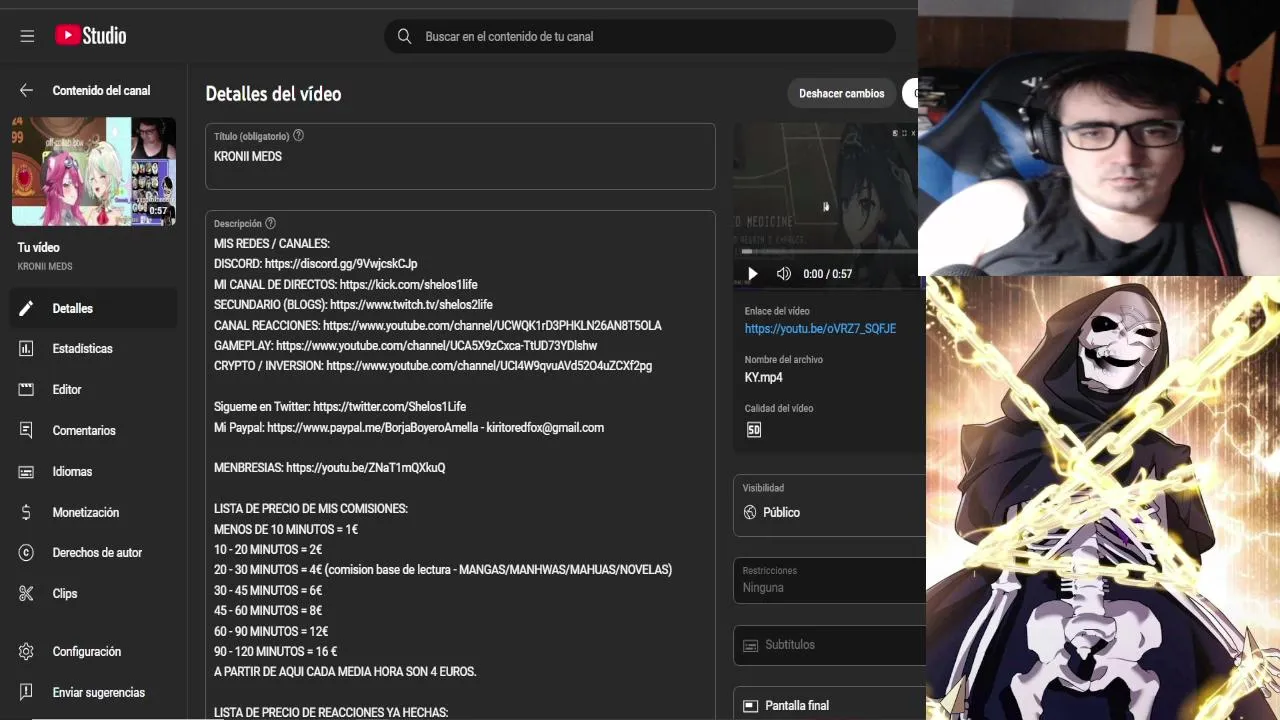Open the Detalles section
This screenshot has height=720, width=1280.
click(x=94, y=308)
